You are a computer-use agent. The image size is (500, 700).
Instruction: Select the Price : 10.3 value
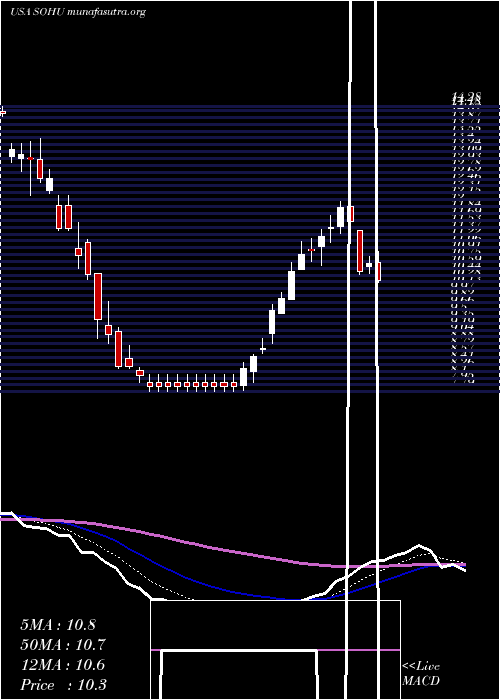(x=63, y=685)
